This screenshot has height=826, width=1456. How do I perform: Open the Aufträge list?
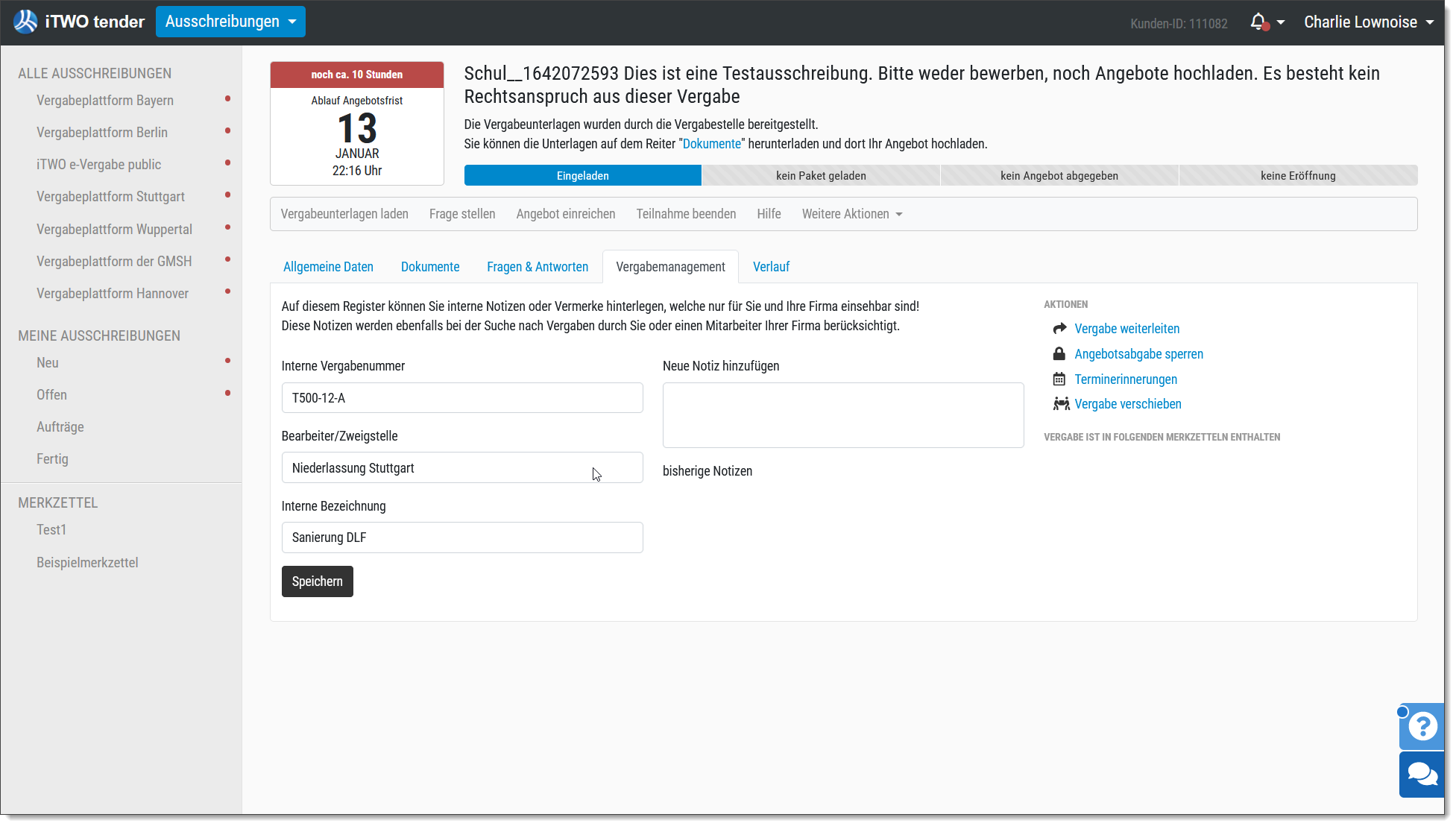pyautogui.click(x=60, y=427)
